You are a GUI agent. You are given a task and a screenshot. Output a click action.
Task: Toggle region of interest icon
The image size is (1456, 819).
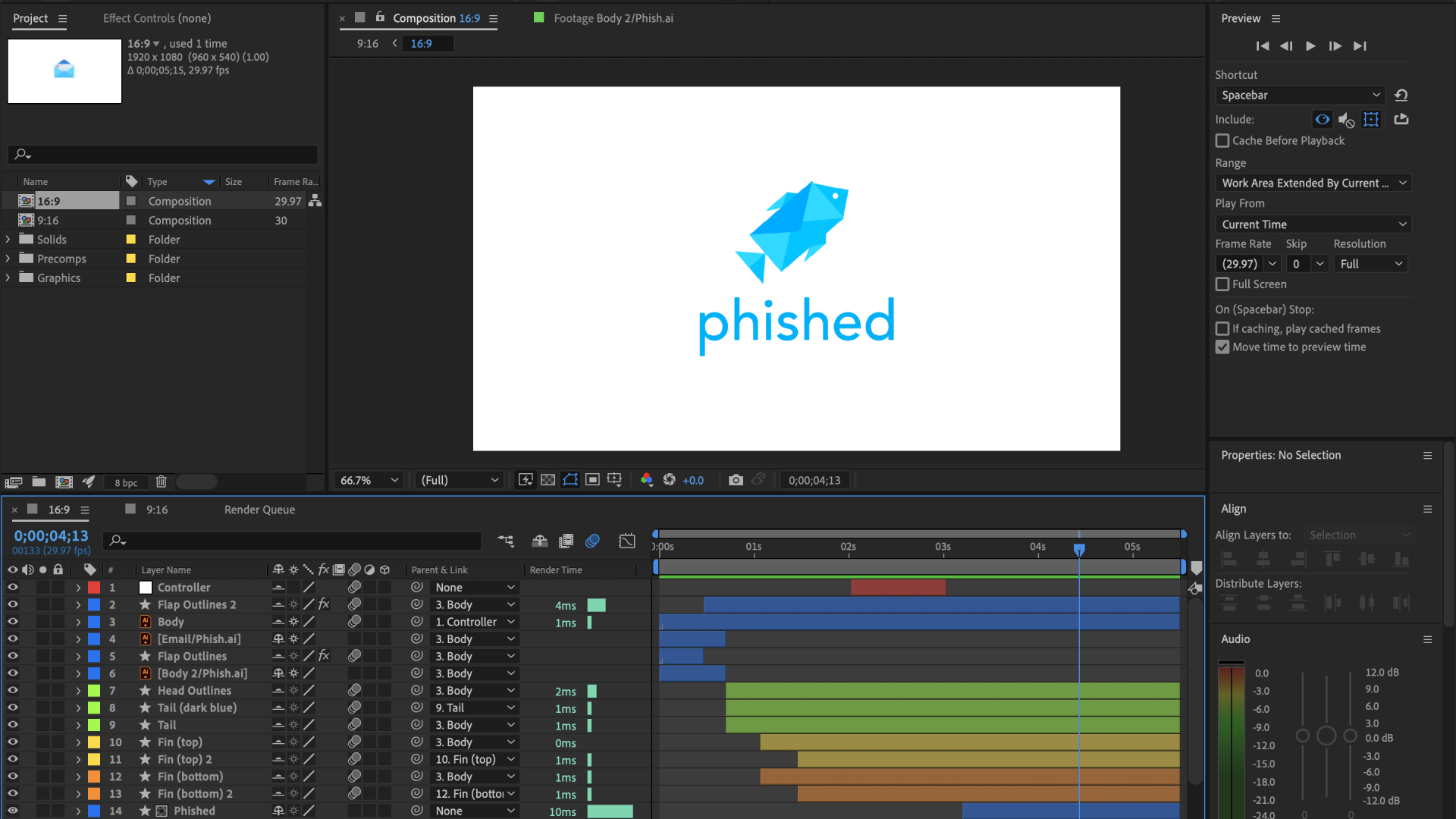click(x=592, y=480)
